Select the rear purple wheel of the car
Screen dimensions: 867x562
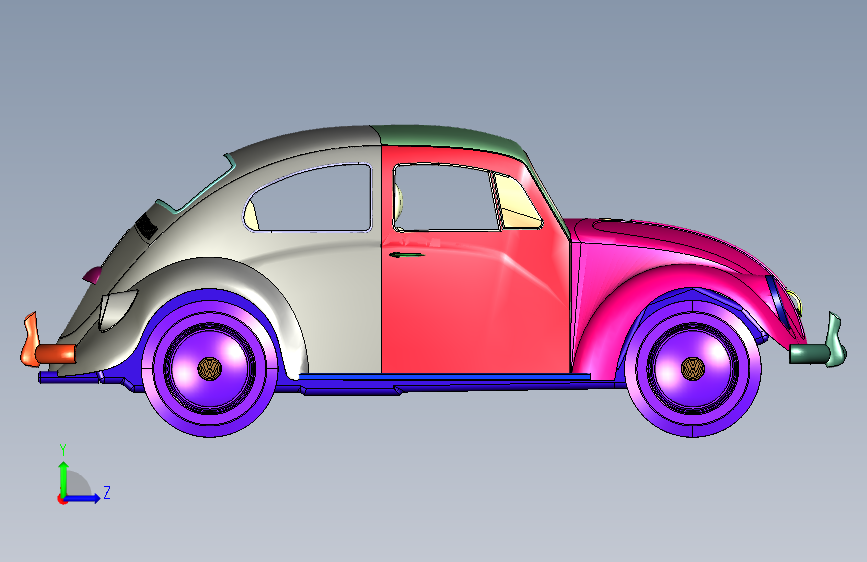(x=210, y=369)
